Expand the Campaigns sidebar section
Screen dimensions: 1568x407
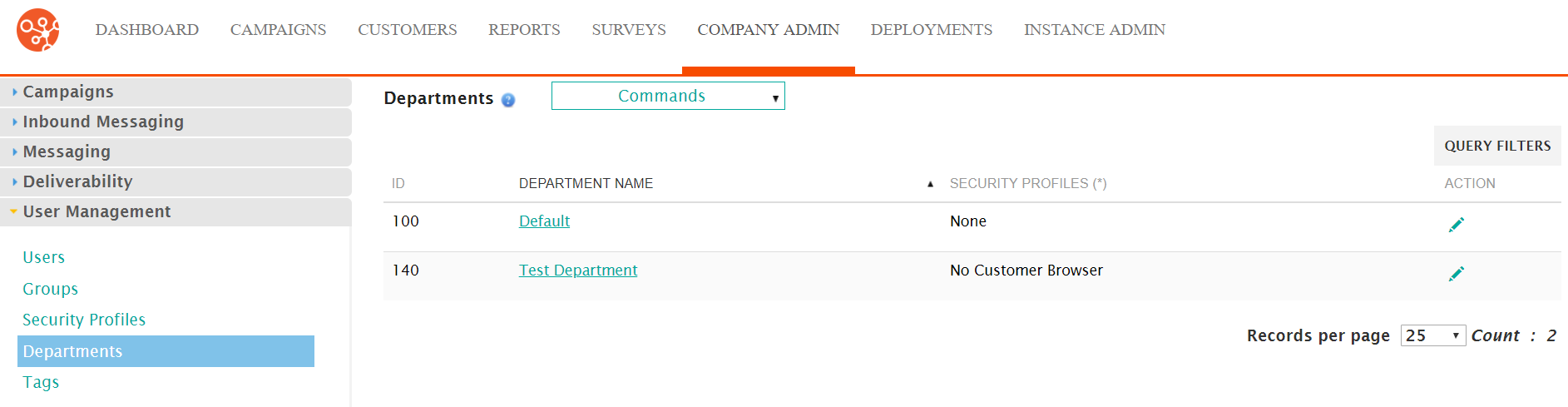coord(176,92)
